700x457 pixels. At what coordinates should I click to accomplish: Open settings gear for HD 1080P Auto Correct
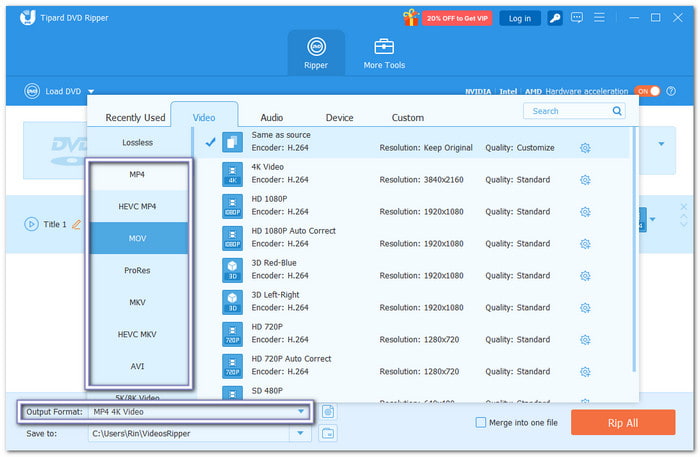pos(585,244)
